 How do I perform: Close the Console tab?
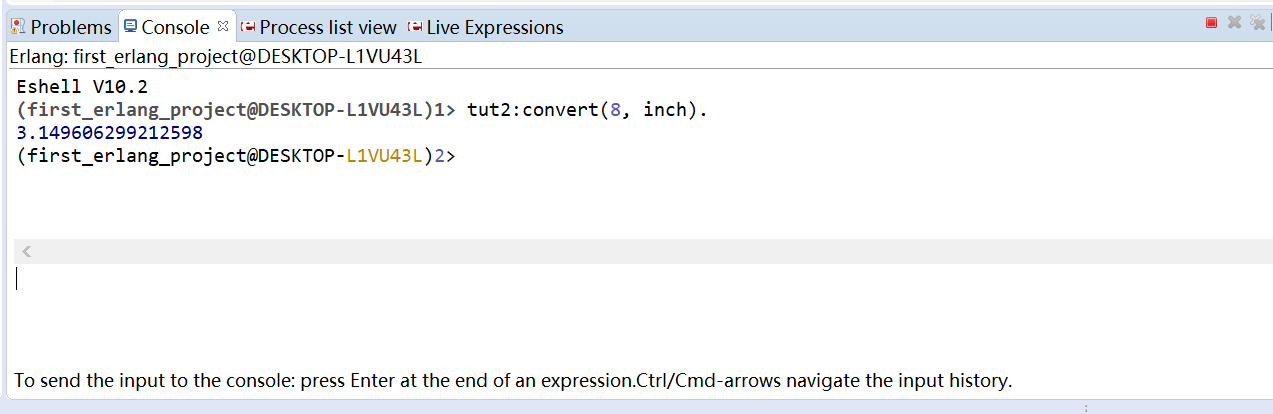[223, 26]
